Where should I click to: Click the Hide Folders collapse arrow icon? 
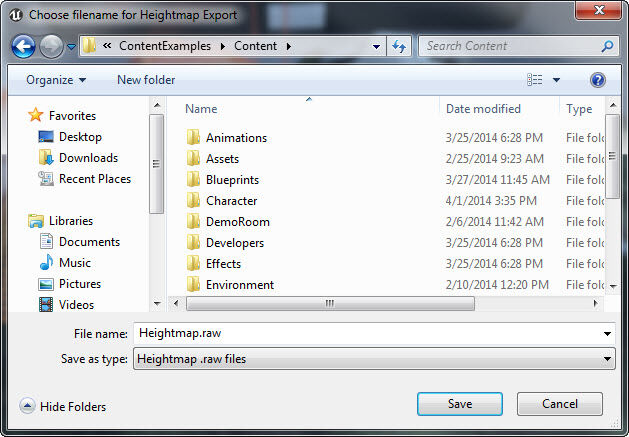click(27, 406)
